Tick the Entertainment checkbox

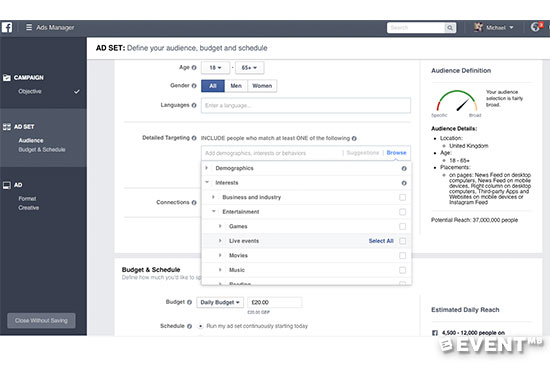point(402,212)
